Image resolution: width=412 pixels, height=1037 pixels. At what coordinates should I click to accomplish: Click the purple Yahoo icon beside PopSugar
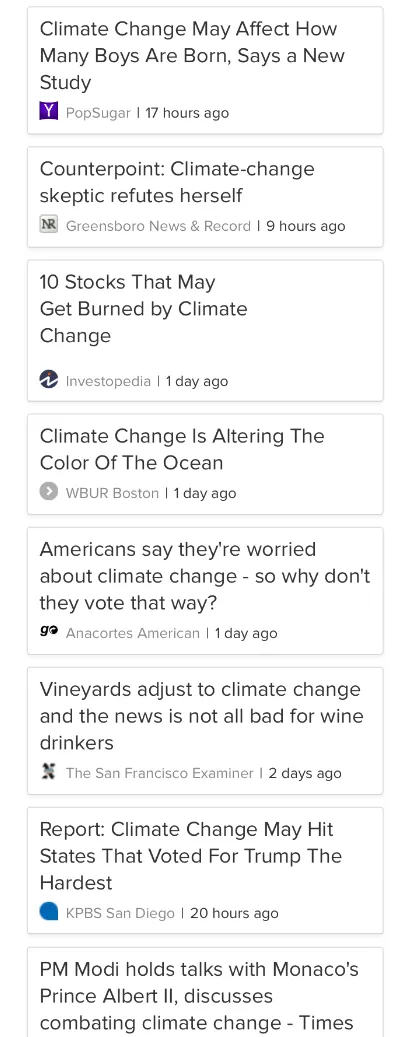tap(49, 111)
